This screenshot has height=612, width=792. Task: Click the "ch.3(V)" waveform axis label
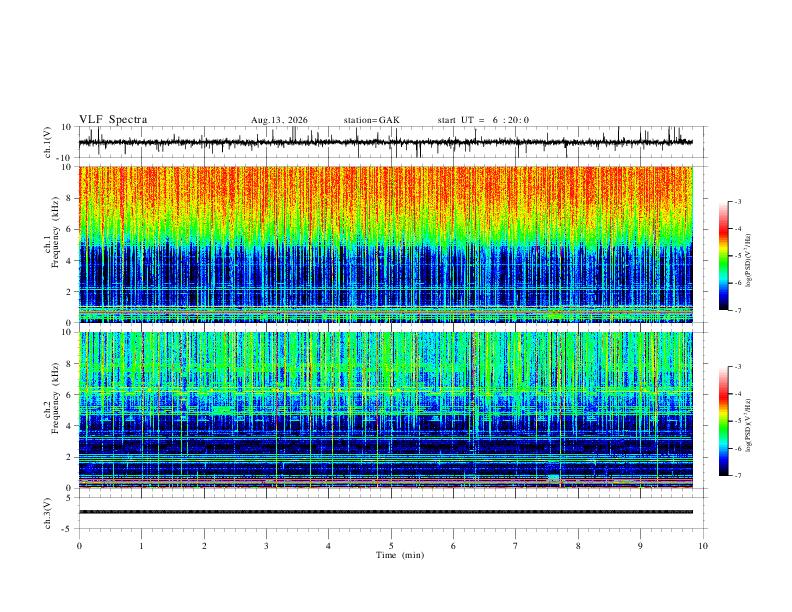48,513
